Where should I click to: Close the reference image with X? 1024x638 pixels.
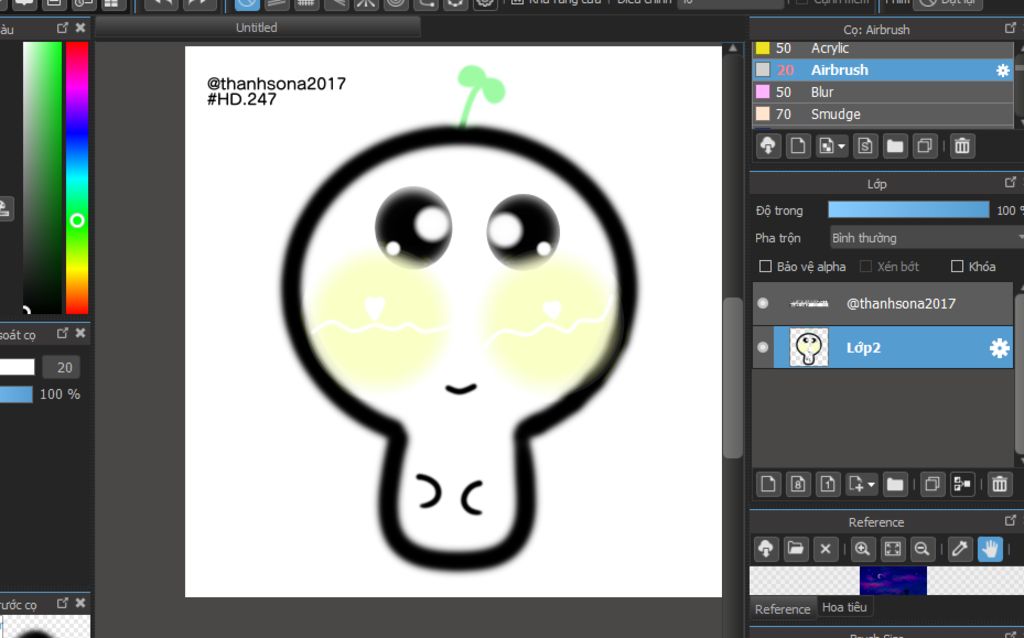(825, 549)
